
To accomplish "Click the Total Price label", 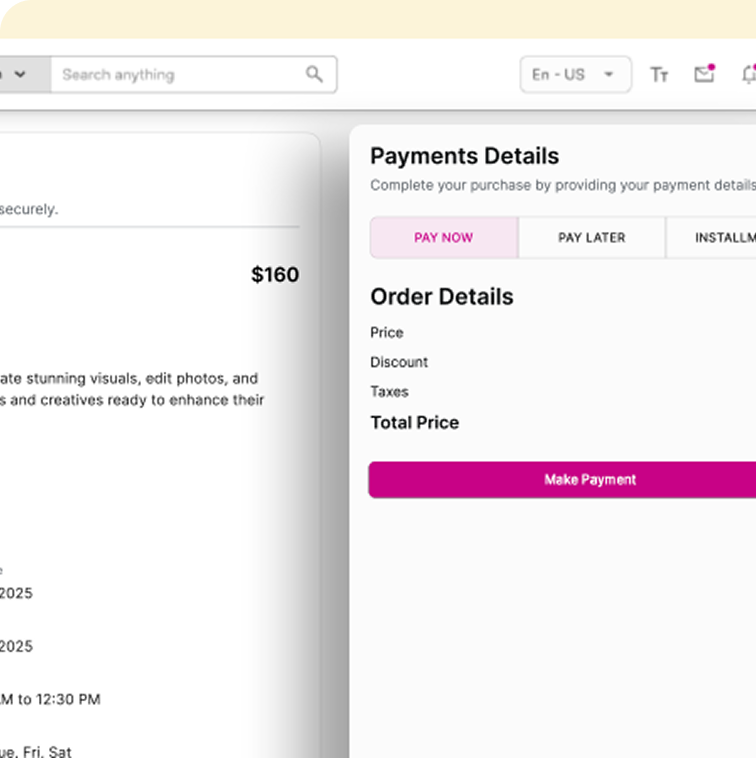I will 414,423.
